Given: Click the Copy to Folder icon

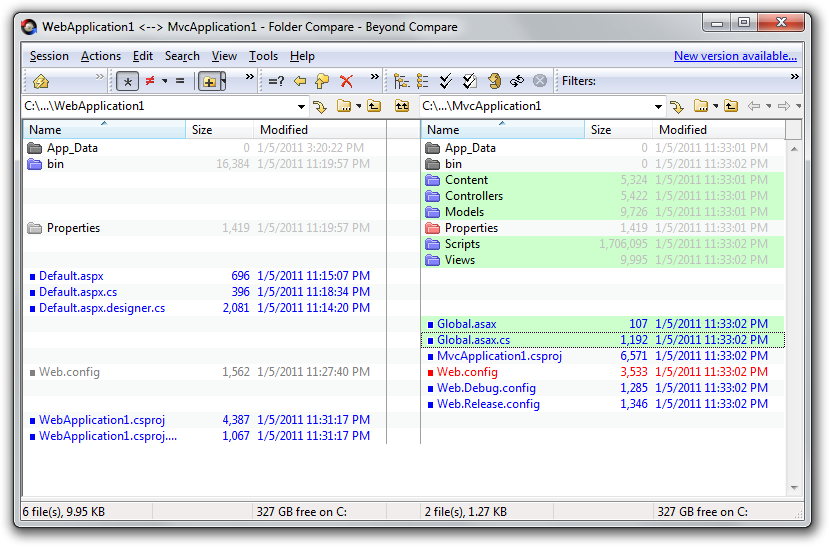Looking at the screenshot, I should (x=322, y=81).
